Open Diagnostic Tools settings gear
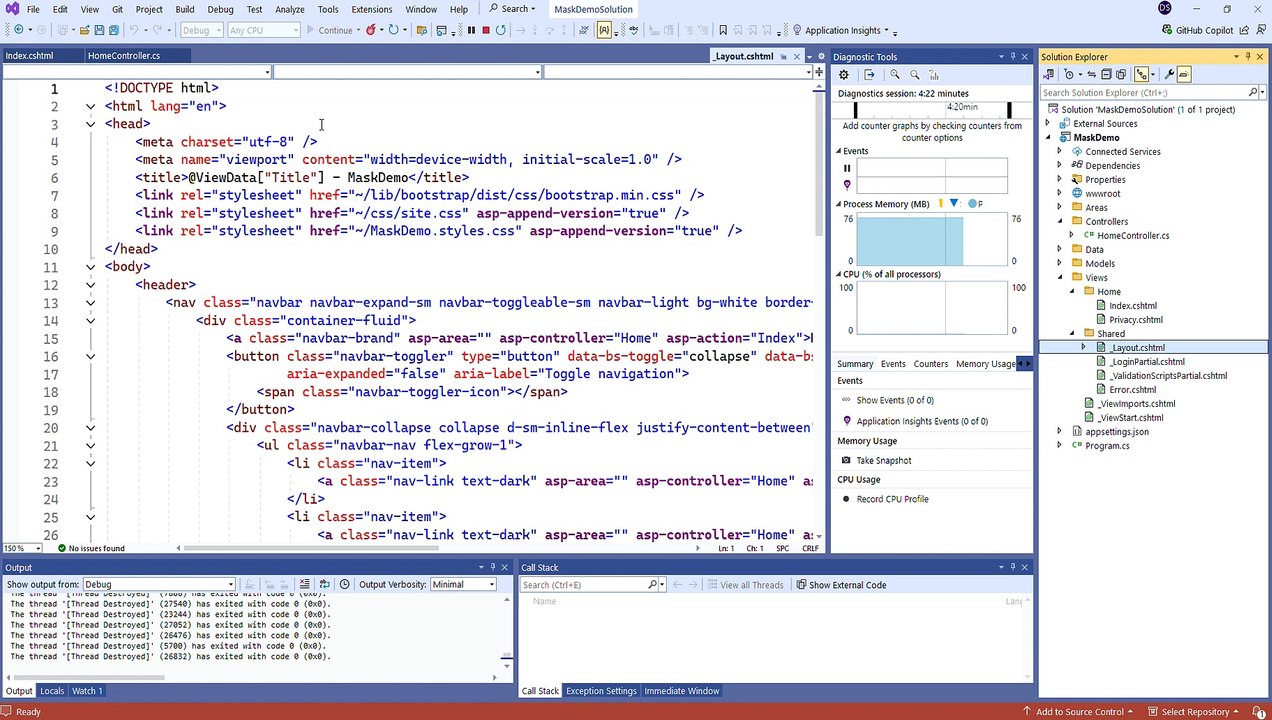Viewport: 1272px width, 720px height. pyautogui.click(x=843, y=75)
